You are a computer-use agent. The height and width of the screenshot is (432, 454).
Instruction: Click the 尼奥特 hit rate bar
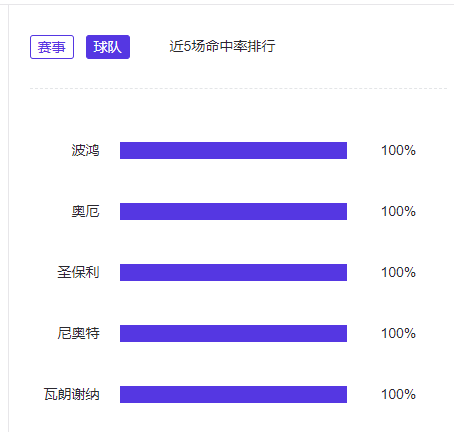233,333
